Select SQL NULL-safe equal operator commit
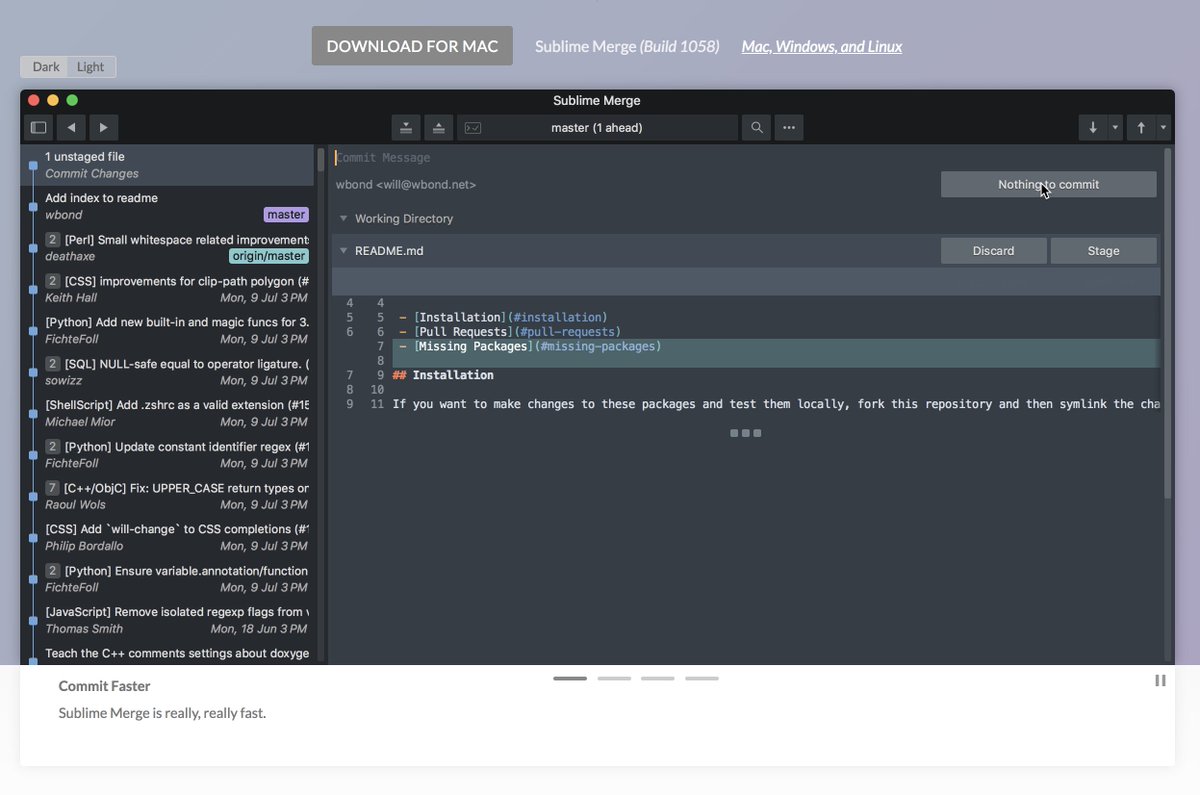 coord(168,372)
